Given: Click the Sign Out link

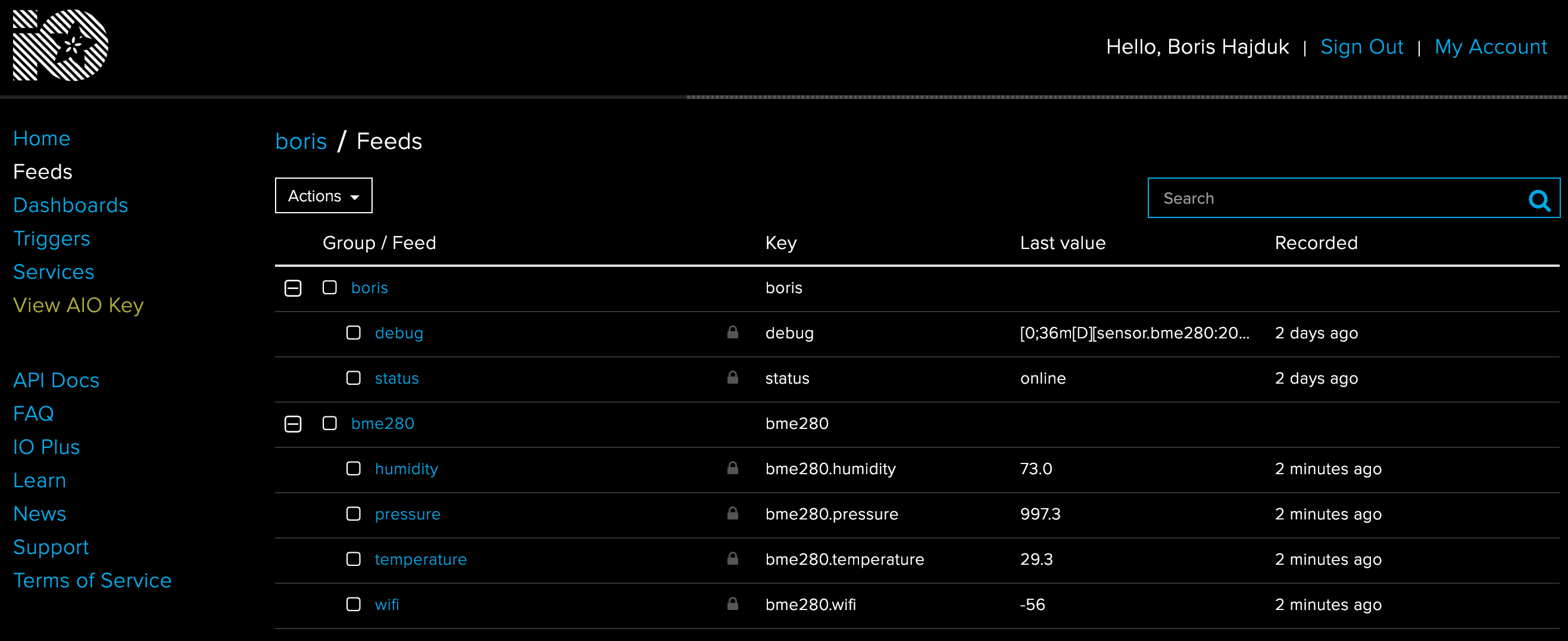Looking at the screenshot, I should (1361, 47).
